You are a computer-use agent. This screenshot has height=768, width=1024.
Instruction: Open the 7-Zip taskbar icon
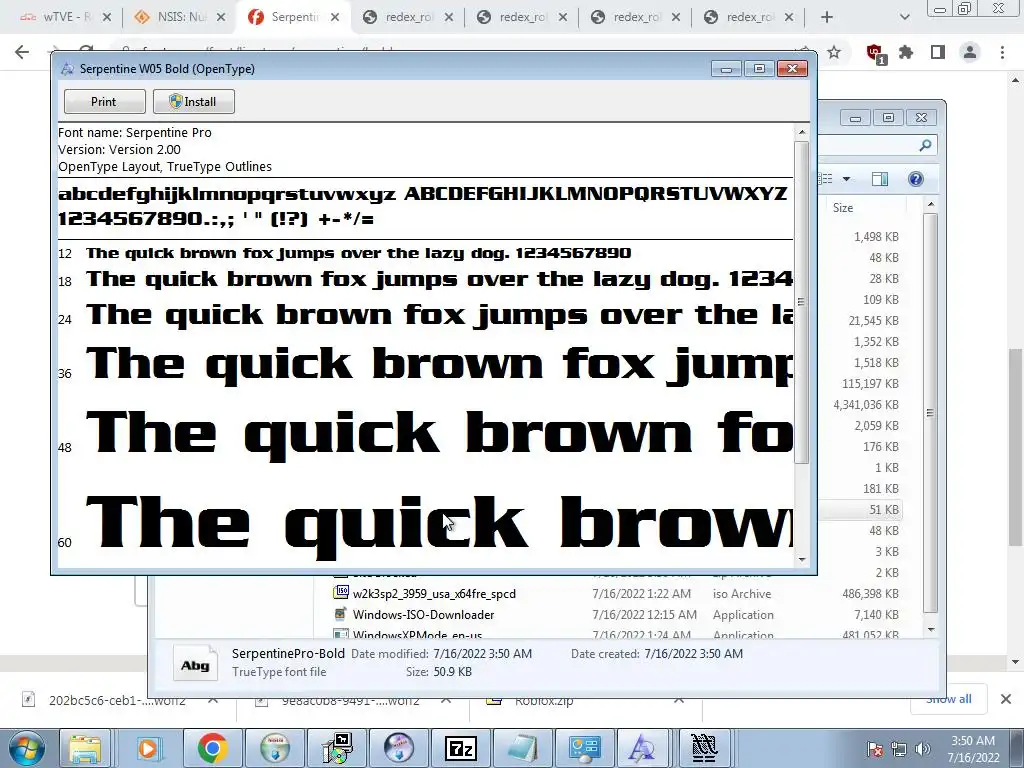pos(460,748)
